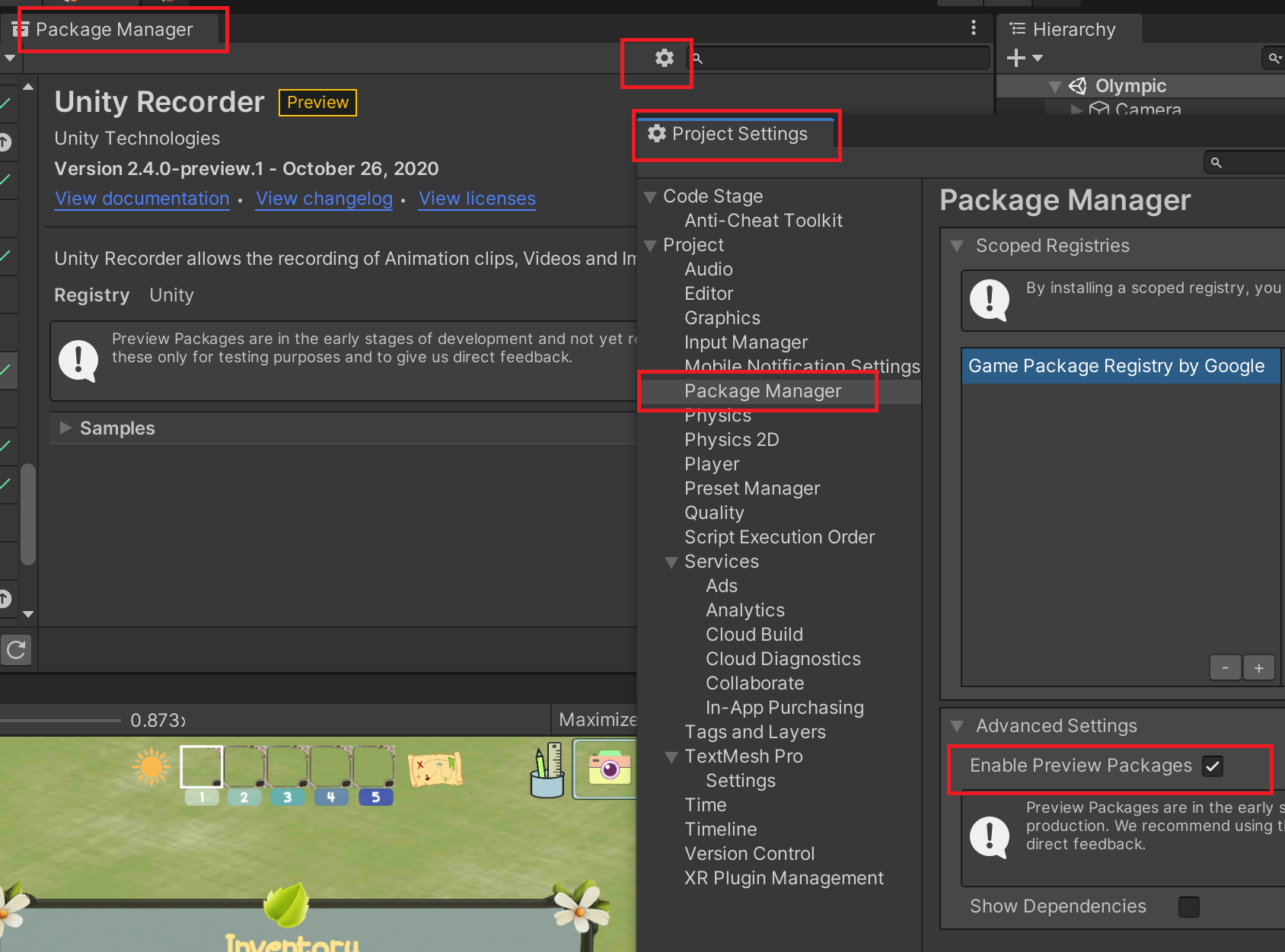1285x952 pixels.
Task: Select XR Plugin Management settings
Action: tap(784, 878)
